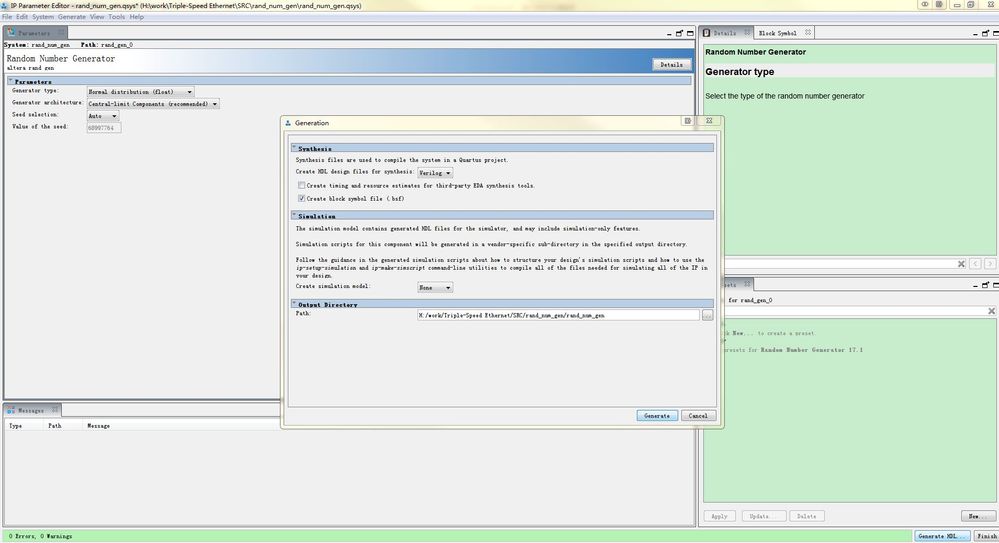The height and width of the screenshot is (543, 999).
Task: Click the Finish button
Action: [x=987, y=536]
